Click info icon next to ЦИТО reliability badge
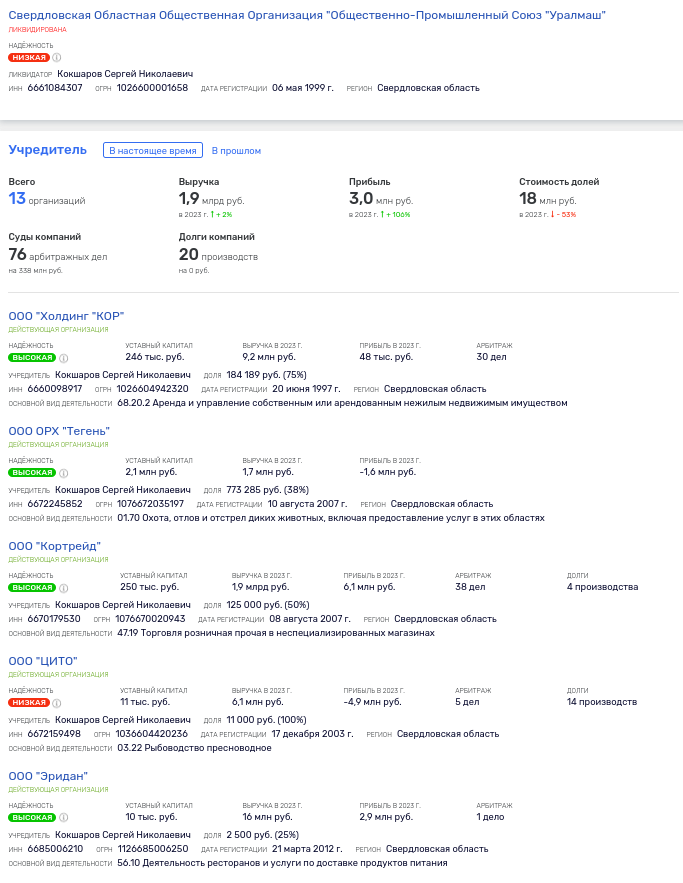The height and width of the screenshot is (883, 683). pyautogui.click(x=57, y=703)
